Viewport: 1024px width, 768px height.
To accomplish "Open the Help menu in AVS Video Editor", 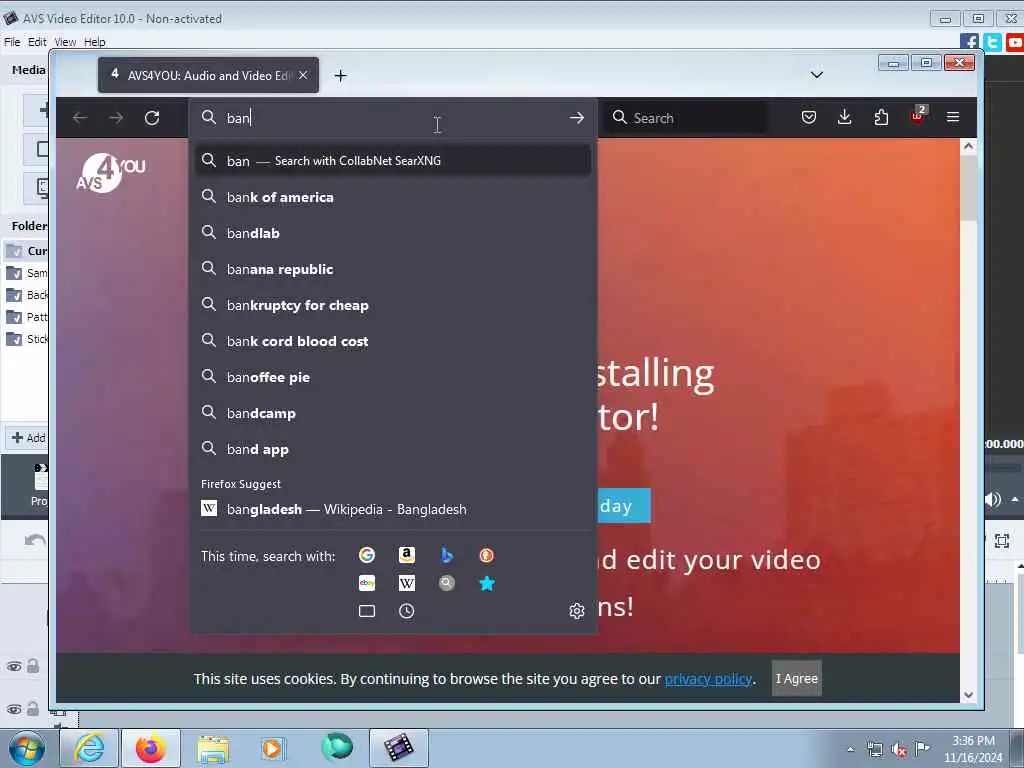I will click(95, 42).
